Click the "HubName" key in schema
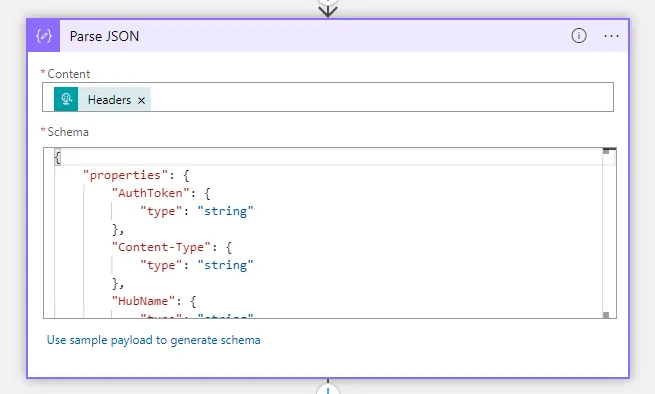The width and height of the screenshot is (655, 394). 143,301
